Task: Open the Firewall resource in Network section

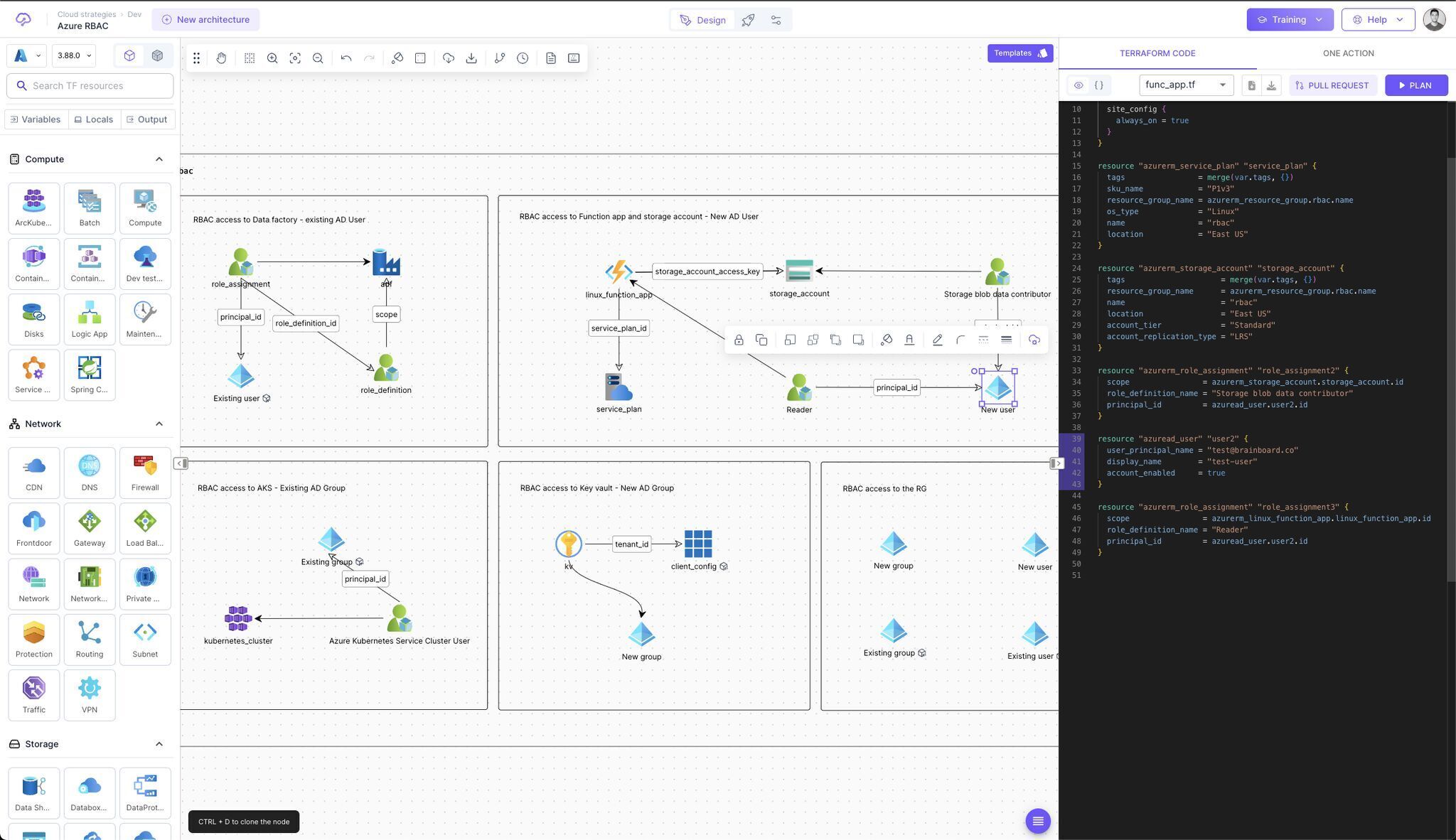Action: 145,471
